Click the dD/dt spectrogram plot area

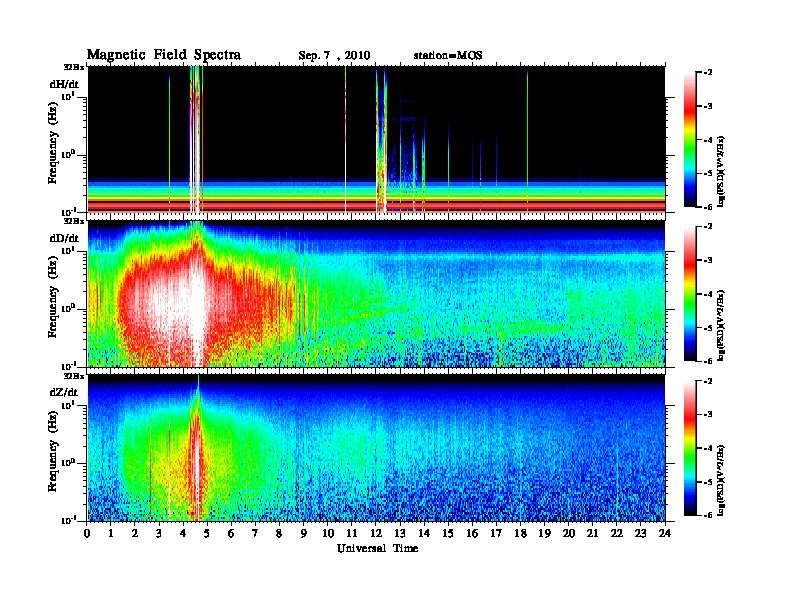pyautogui.click(x=376, y=293)
